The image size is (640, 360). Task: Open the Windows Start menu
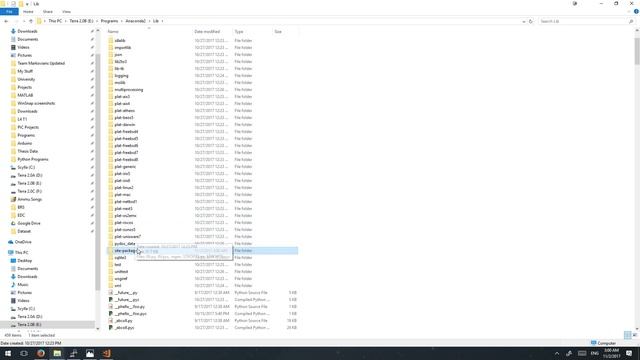click(x=8, y=353)
